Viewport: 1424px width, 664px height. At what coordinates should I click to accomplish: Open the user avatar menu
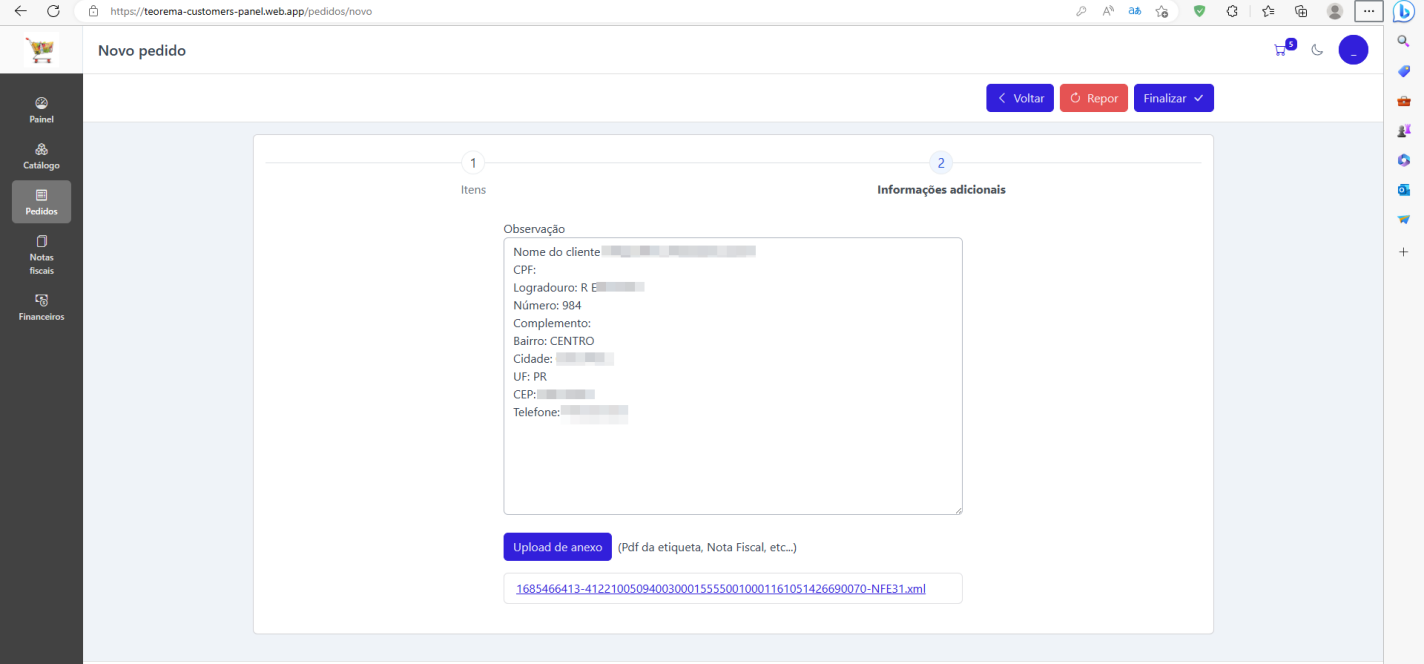click(1353, 50)
